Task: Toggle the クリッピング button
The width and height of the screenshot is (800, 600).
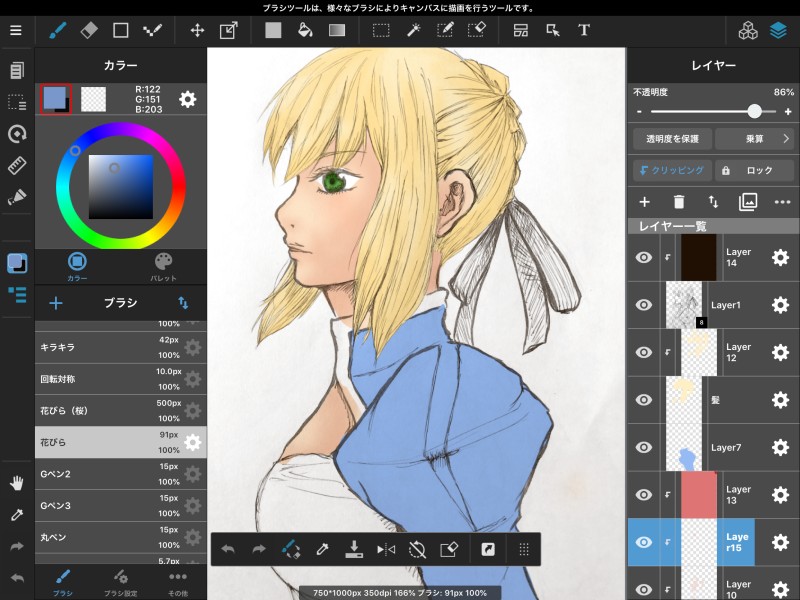Action: coord(672,170)
